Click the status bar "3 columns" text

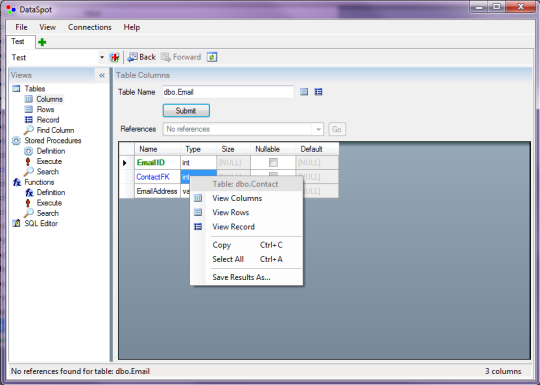click(x=503, y=371)
